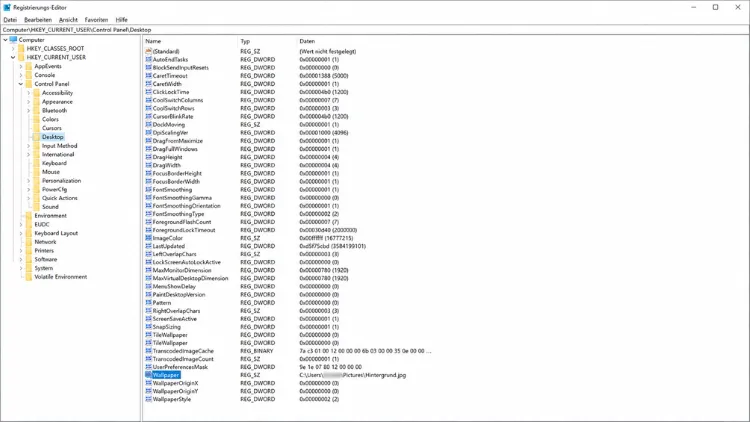Select the Cursors key in the tree
The width and height of the screenshot is (750, 422).
[52, 128]
